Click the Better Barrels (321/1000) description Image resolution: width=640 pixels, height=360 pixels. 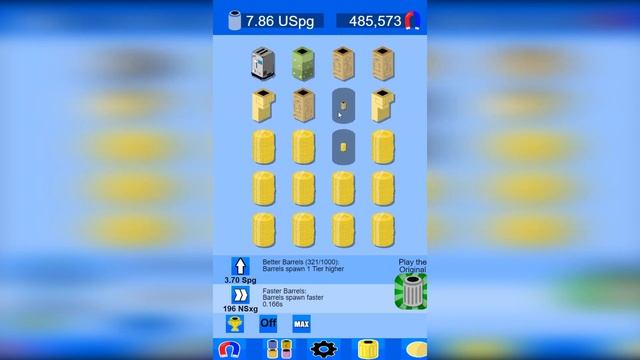point(303,265)
